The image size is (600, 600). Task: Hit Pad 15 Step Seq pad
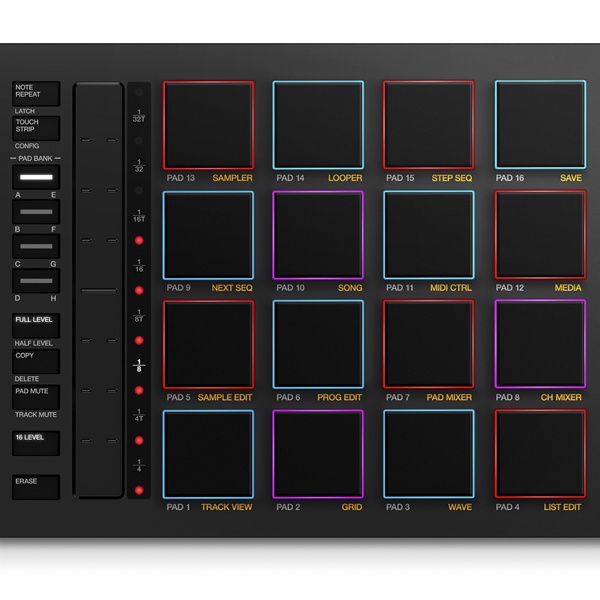428,125
